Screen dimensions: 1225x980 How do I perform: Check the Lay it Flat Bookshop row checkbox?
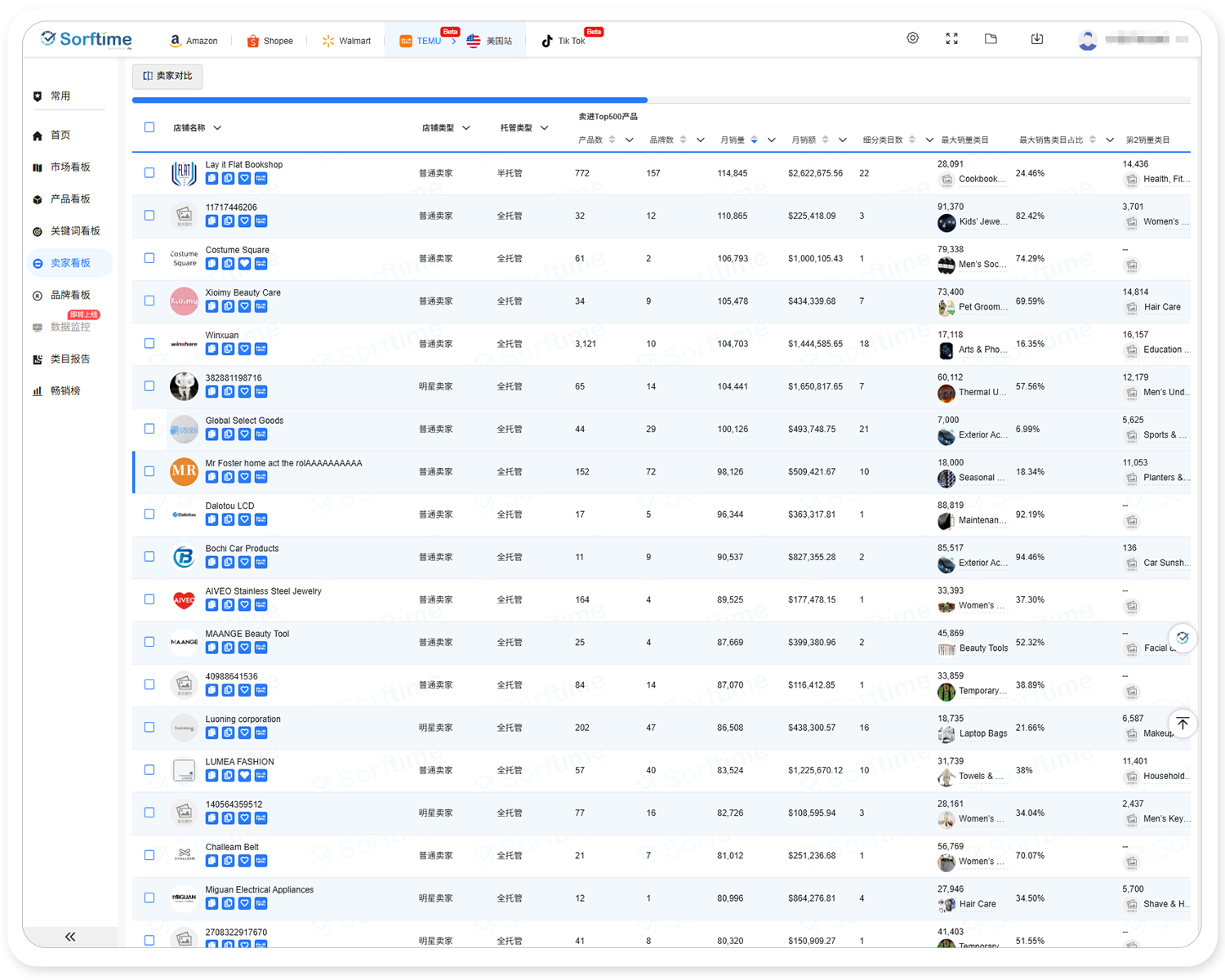pyautogui.click(x=149, y=173)
